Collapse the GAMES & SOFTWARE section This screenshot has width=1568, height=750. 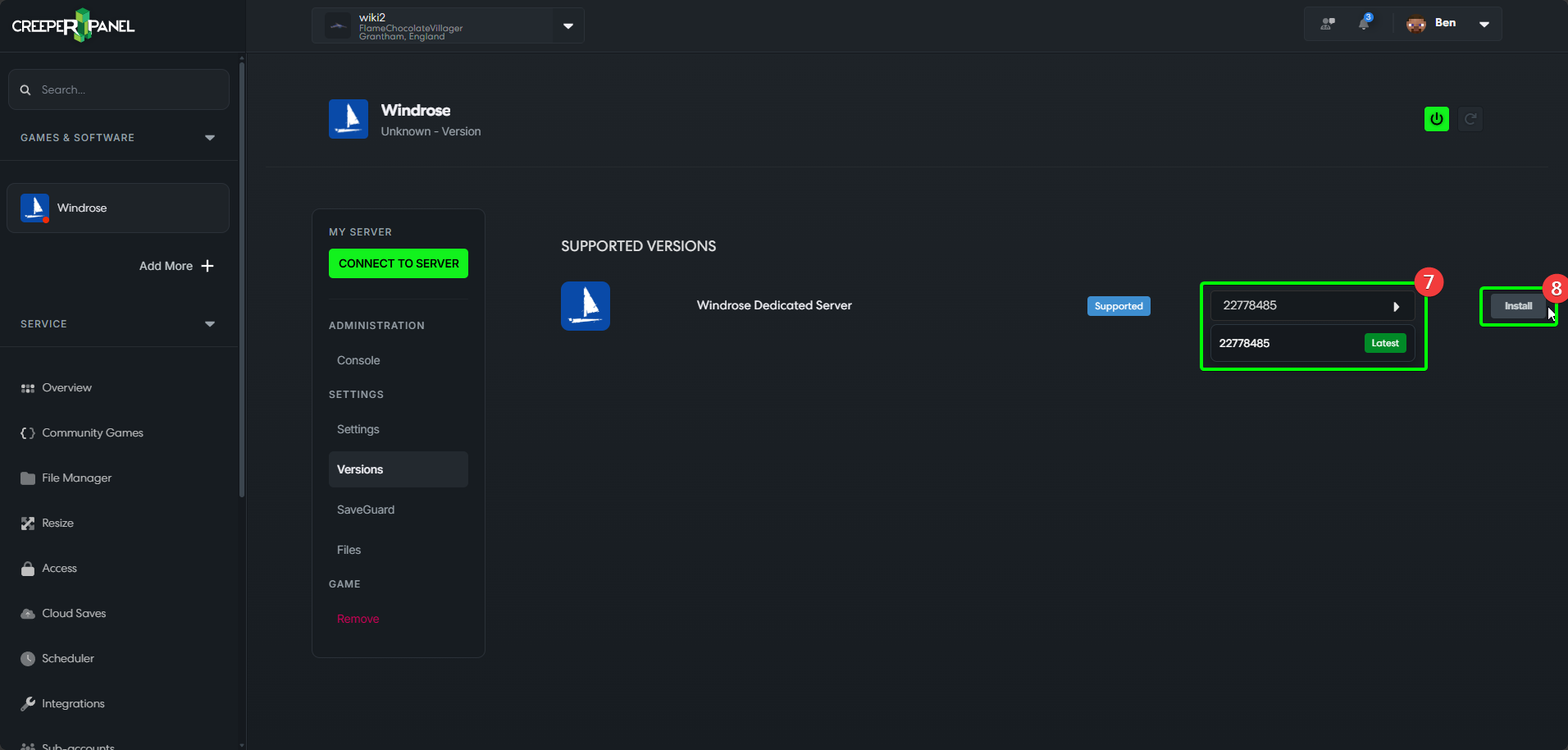(x=210, y=137)
